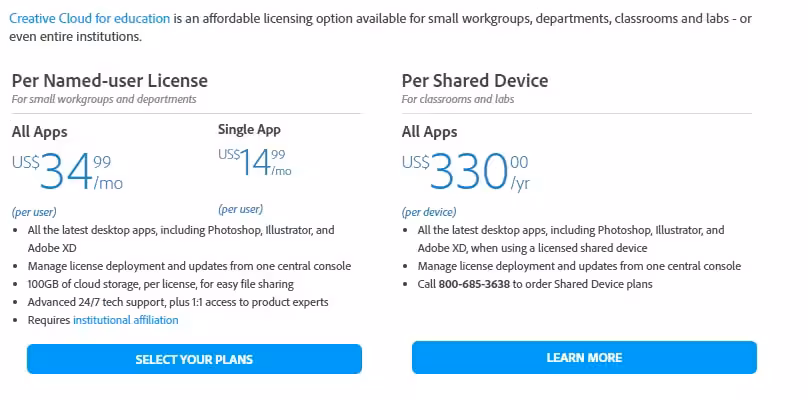Click the 'For small workgroups and departments' subtitle
This screenshot has width=808, height=400.
click(x=104, y=99)
